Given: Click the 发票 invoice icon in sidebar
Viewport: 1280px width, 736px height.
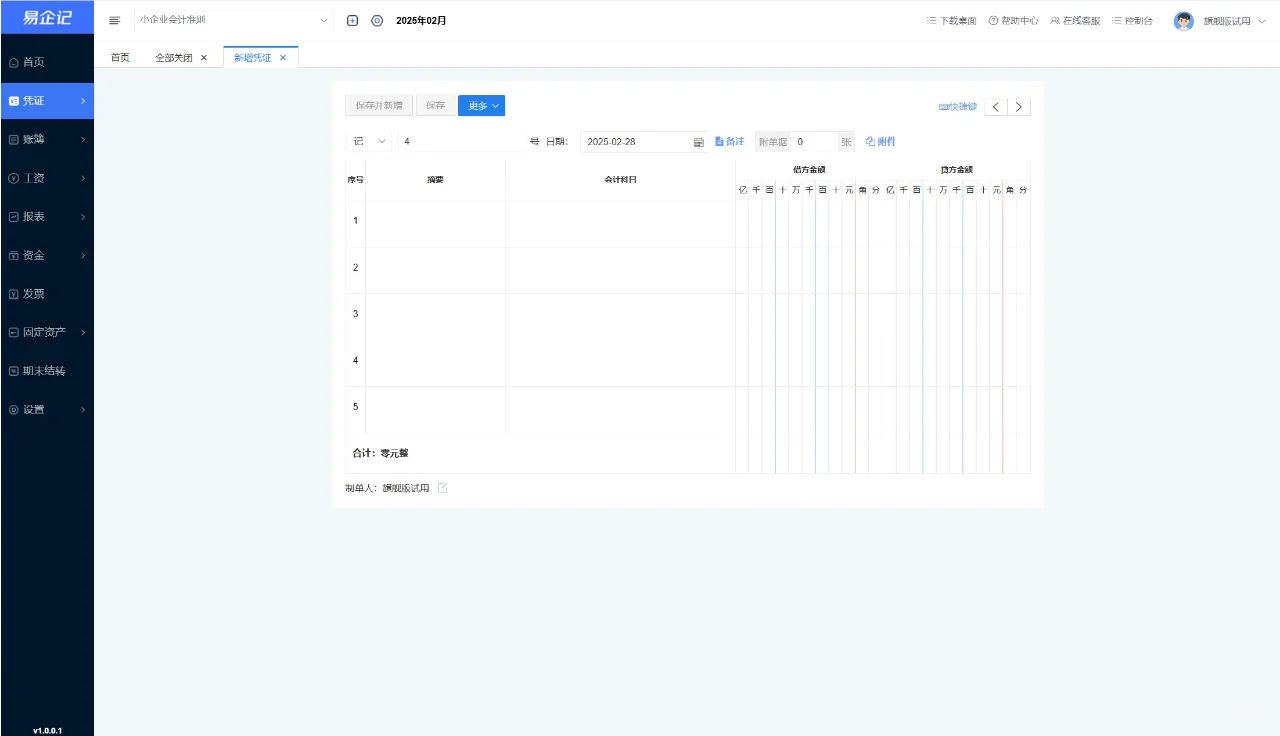Looking at the screenshot, I should (13, 294).
